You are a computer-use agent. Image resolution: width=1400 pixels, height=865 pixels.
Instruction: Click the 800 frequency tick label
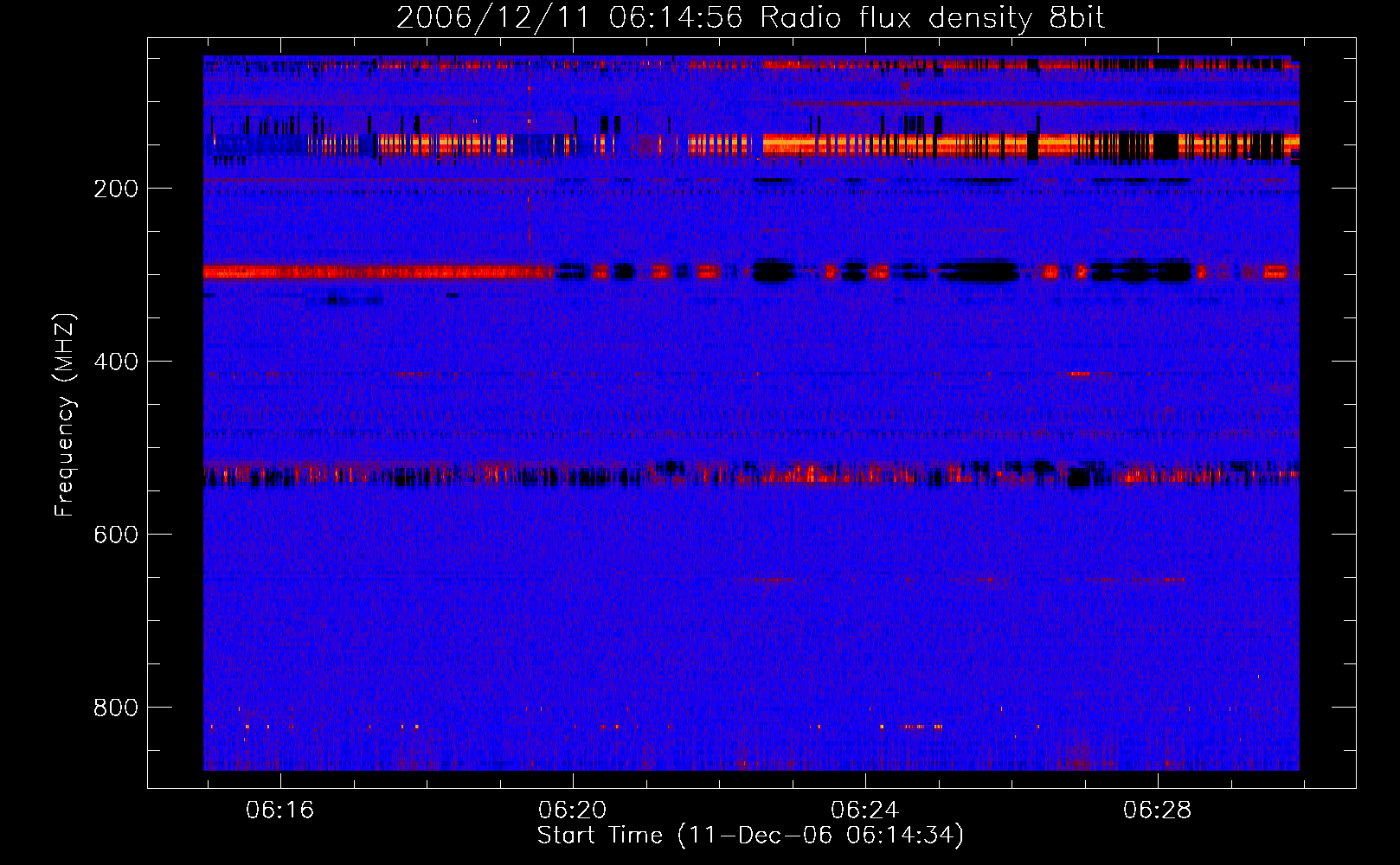pos(115,708)
